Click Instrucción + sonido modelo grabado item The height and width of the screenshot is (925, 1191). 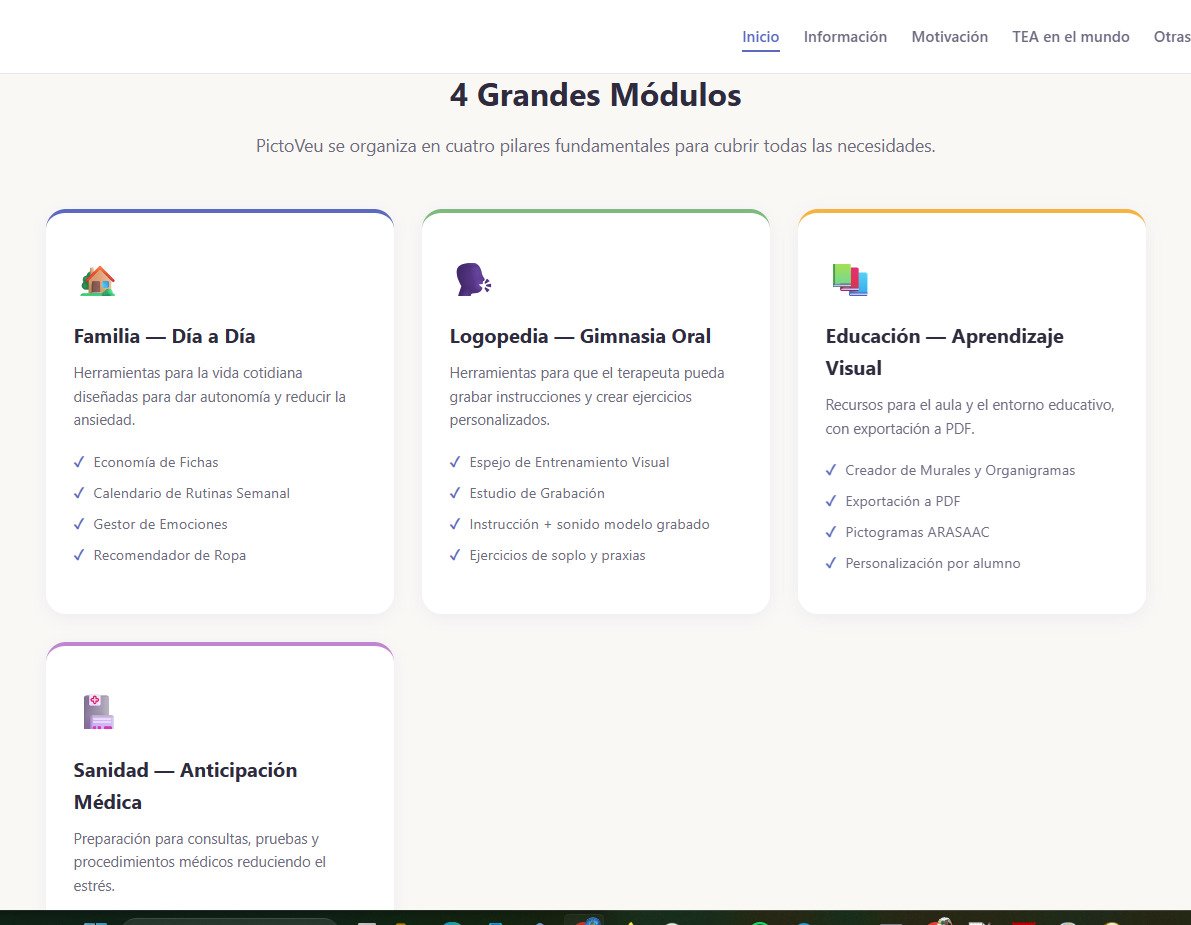tap(589, 524)
